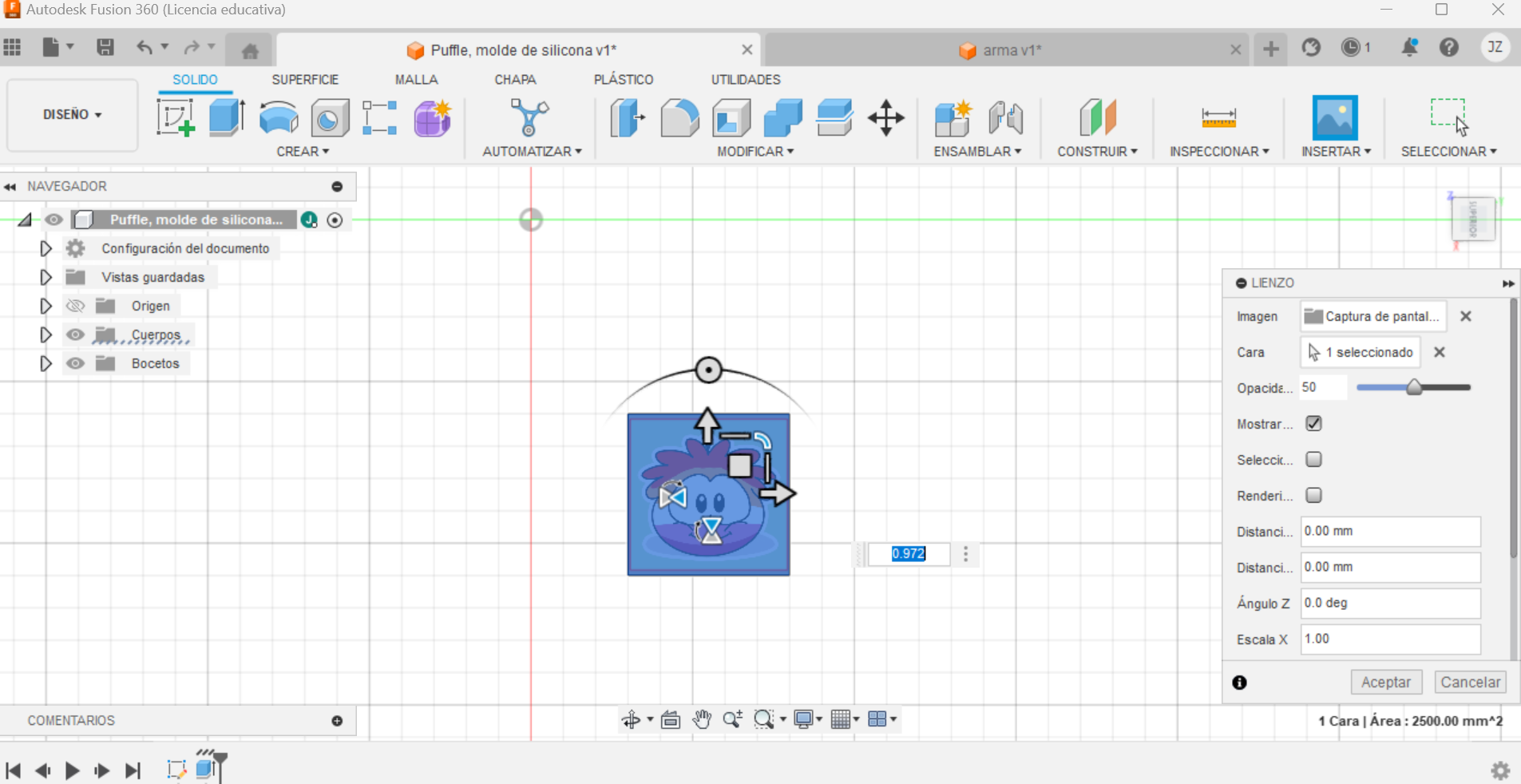The image size is (1521, 784).
Task: Select the Shell tool icon
Action: [x=731, y=118]
